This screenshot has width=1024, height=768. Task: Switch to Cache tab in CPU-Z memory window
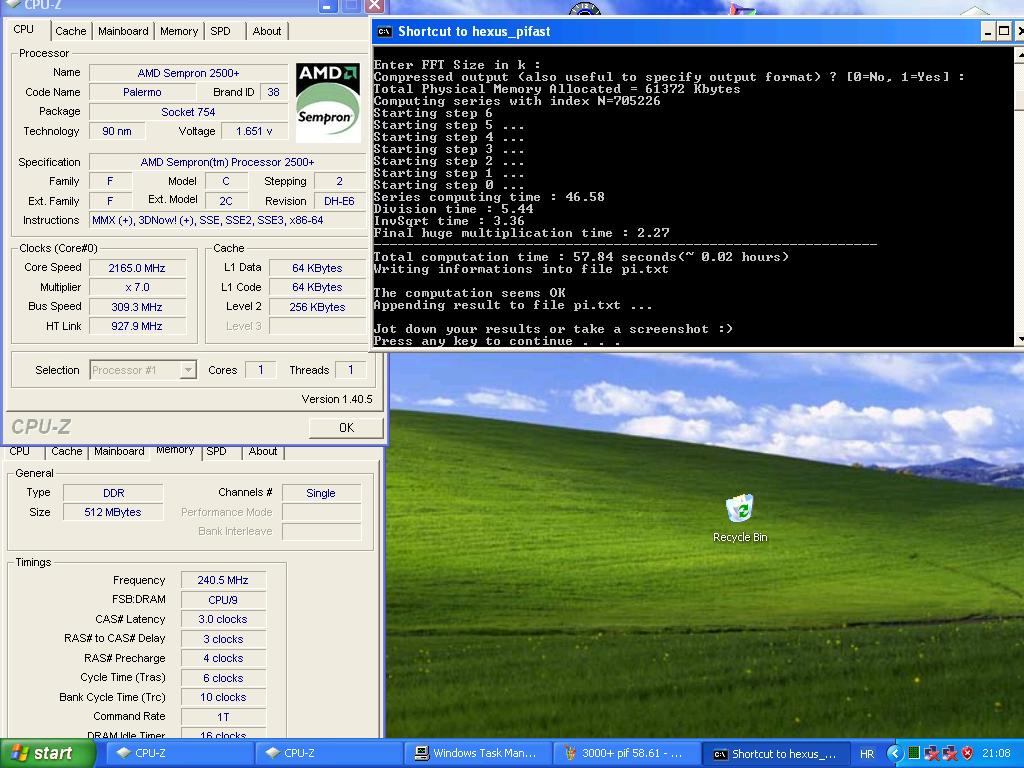point(67,451)
